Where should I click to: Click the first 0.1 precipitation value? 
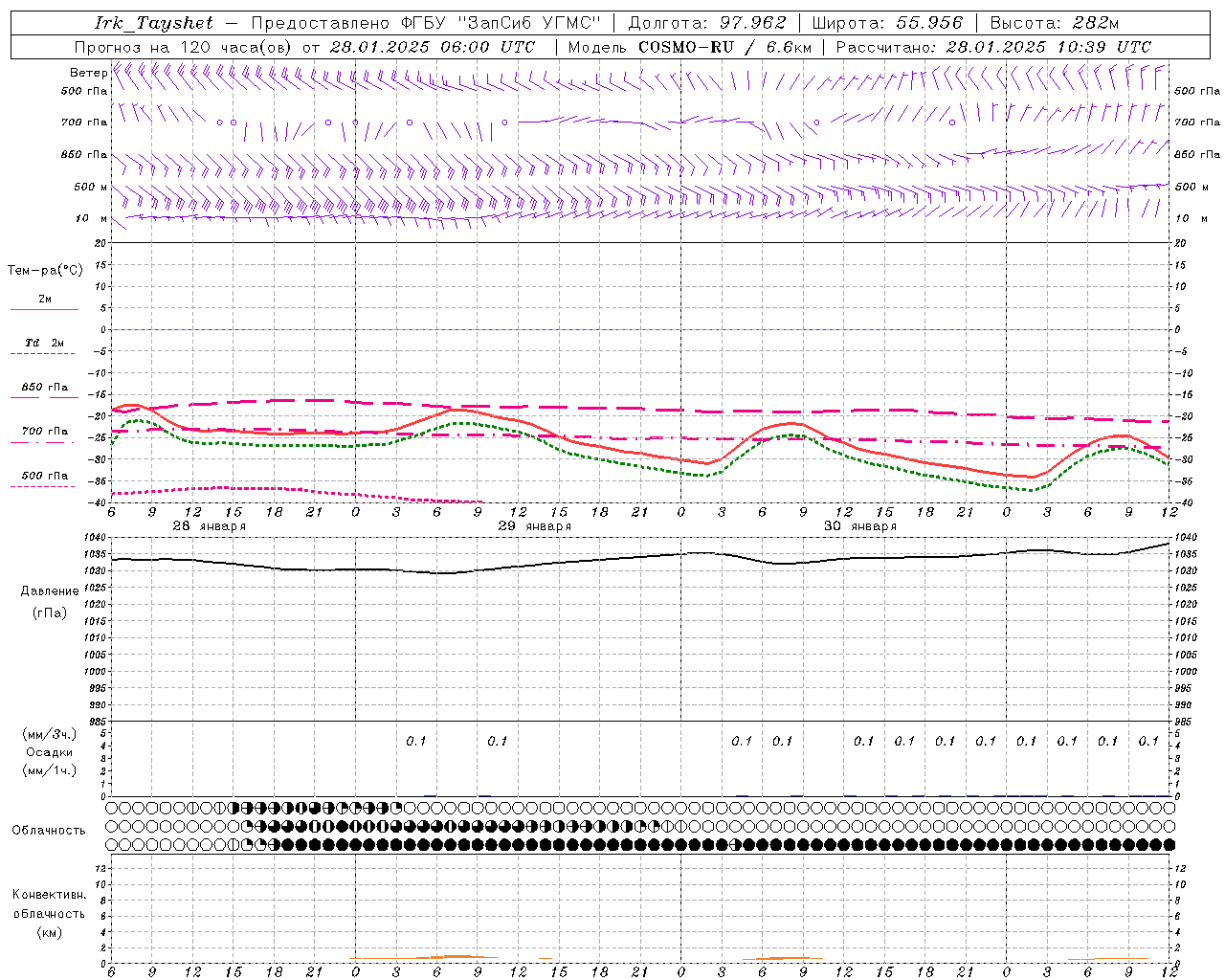pyautogui.click(x=416, y=741)
